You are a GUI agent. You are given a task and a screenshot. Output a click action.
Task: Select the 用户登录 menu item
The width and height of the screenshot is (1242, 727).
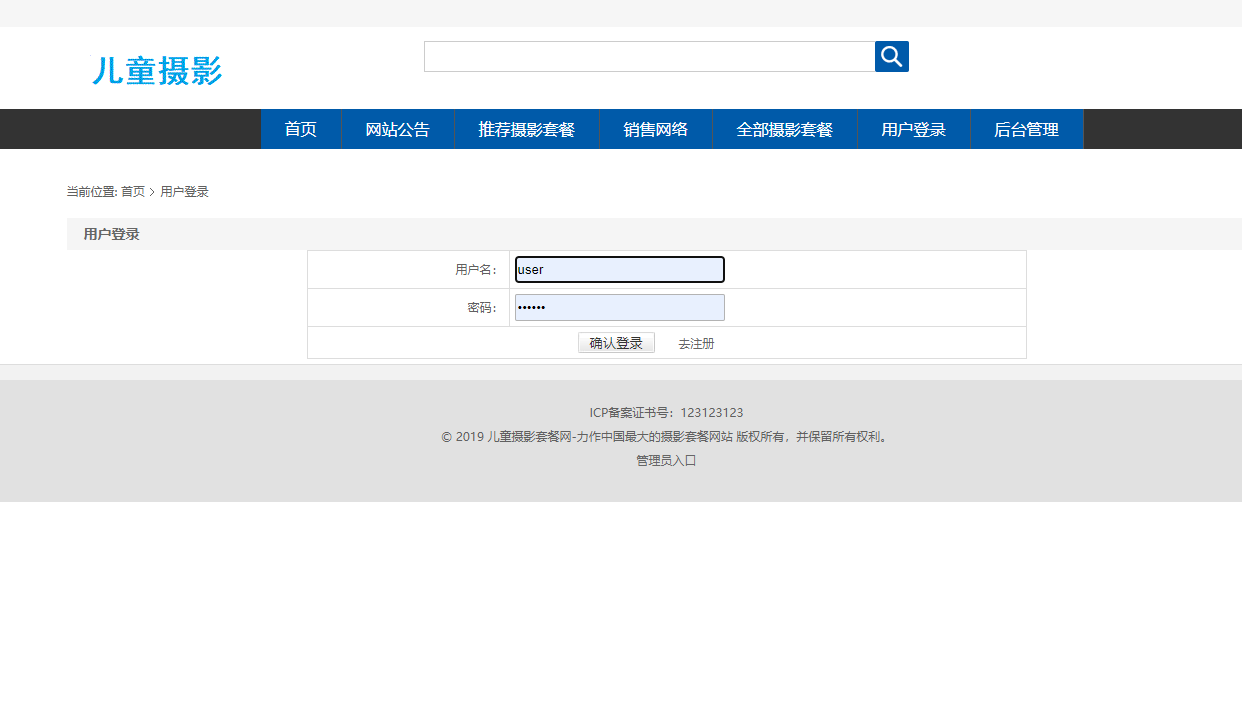pyautogui.click(x=913, y=129)
